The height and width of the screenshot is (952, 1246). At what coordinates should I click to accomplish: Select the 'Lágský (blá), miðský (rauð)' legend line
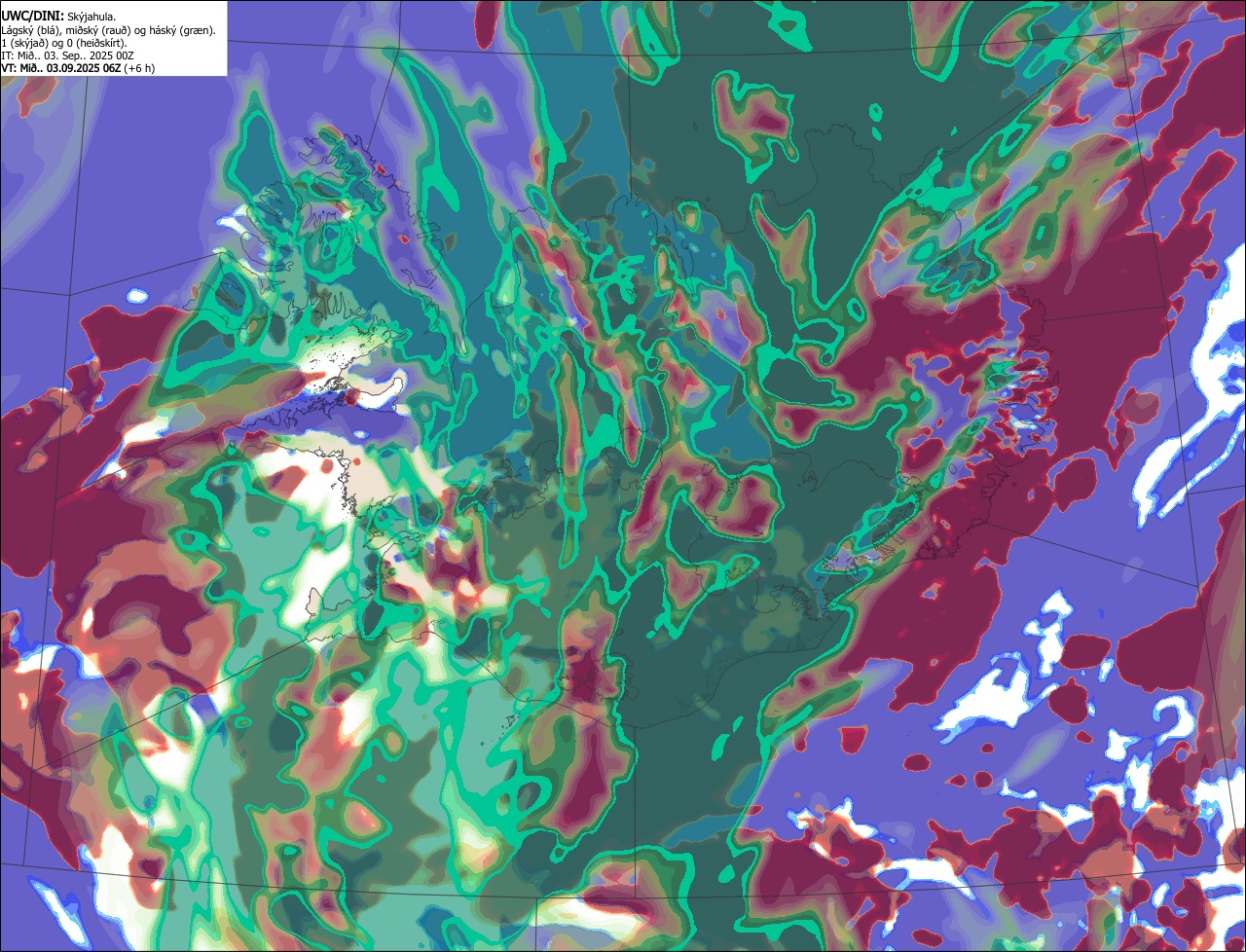(109, 30)
